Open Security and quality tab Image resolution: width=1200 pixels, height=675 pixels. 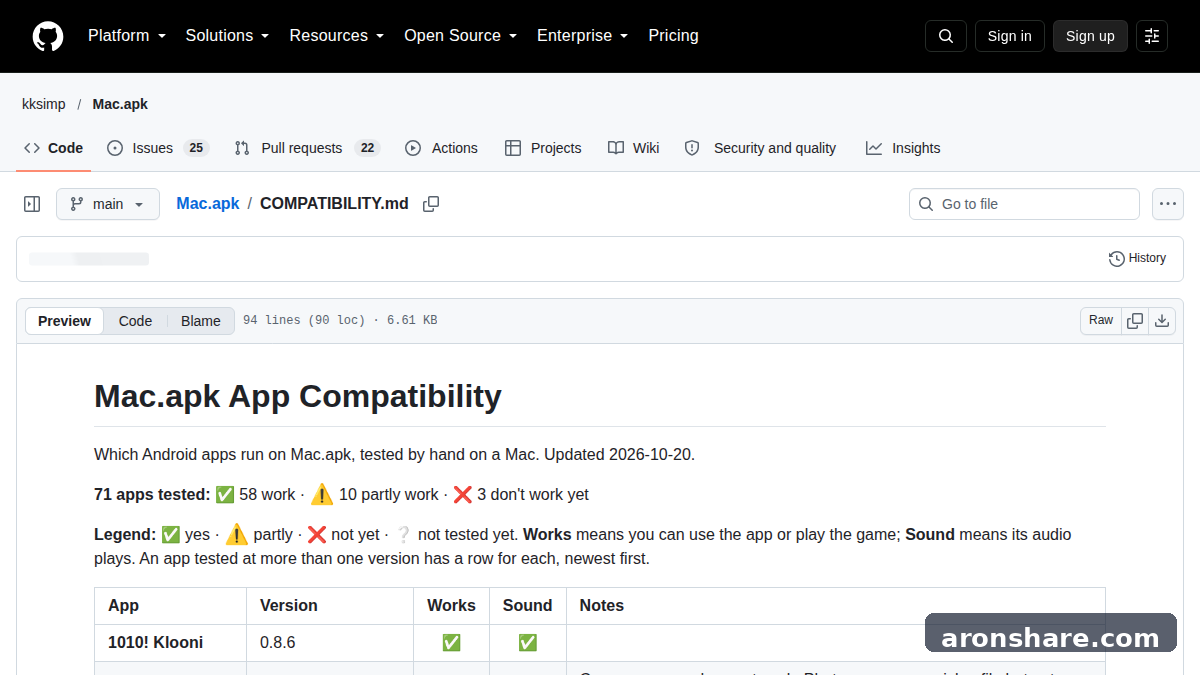point(760,148)
